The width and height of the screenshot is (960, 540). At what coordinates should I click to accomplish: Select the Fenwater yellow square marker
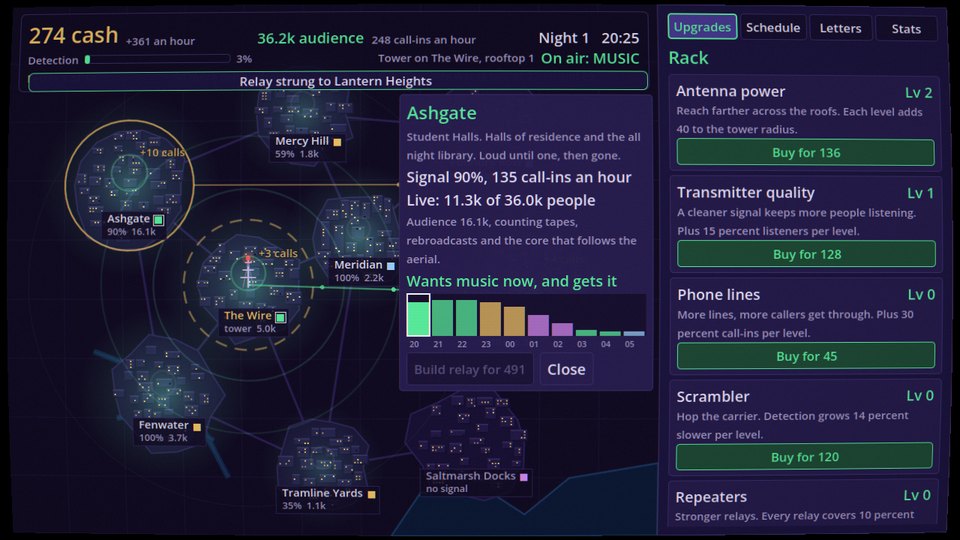pos(197,426)
